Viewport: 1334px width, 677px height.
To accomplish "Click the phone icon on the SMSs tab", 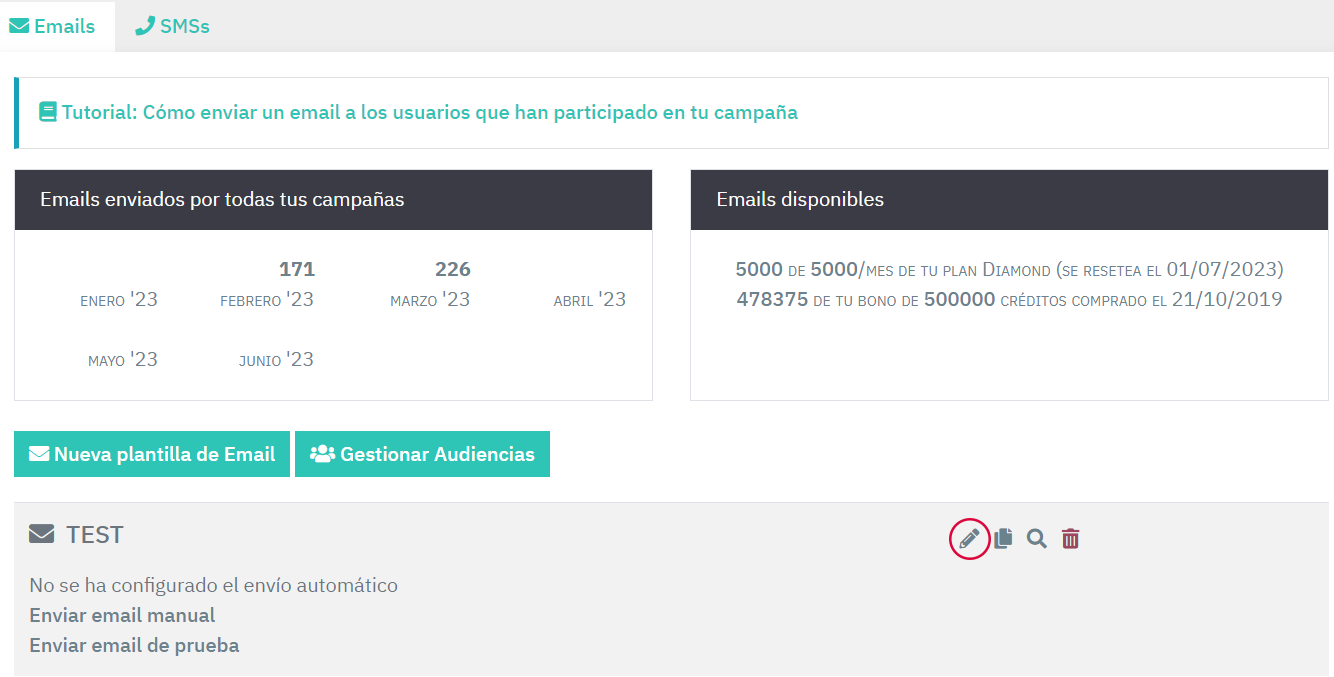I will tap(146, 26).
